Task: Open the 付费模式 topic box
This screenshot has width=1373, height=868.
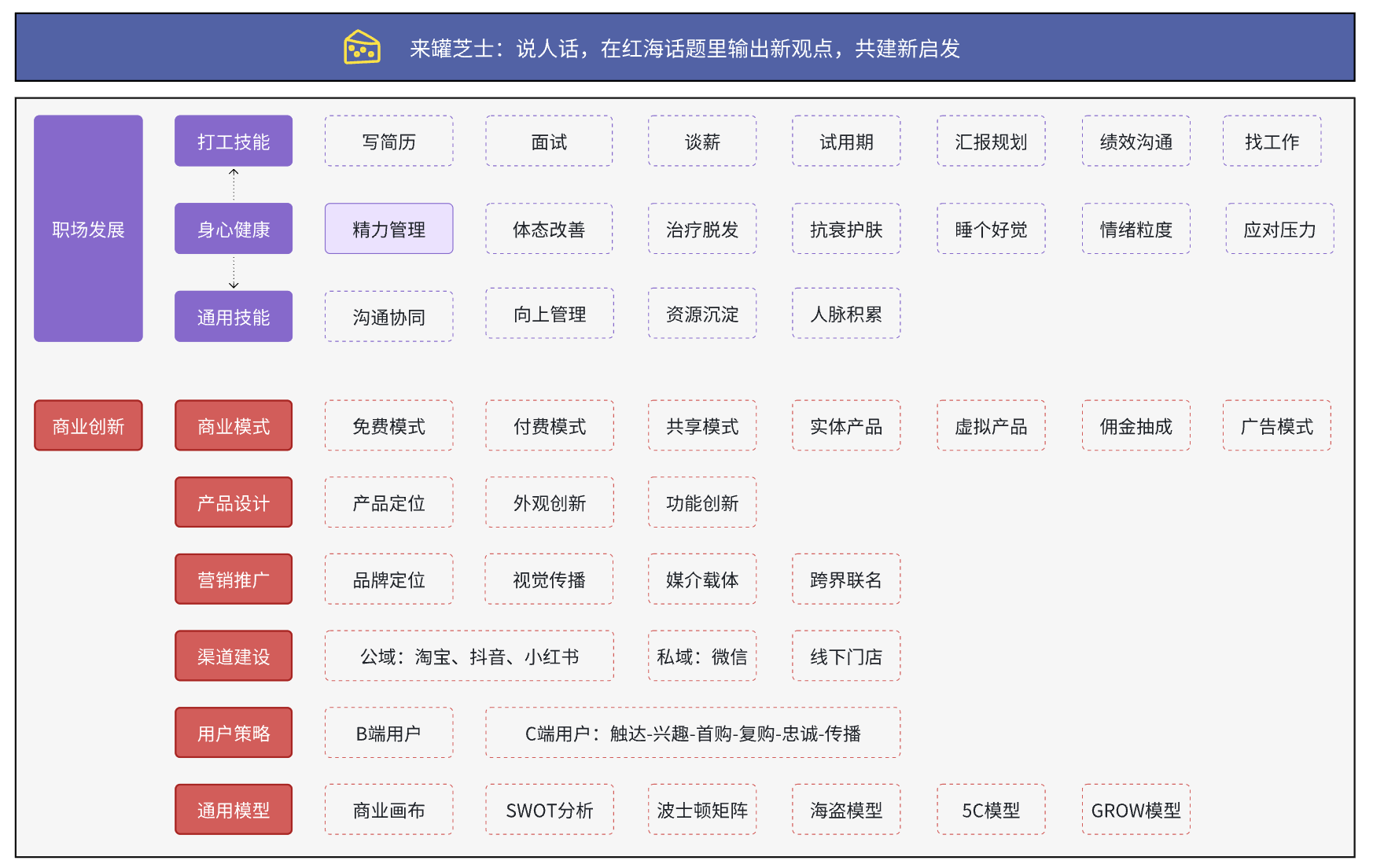Action: coord(550,425)
